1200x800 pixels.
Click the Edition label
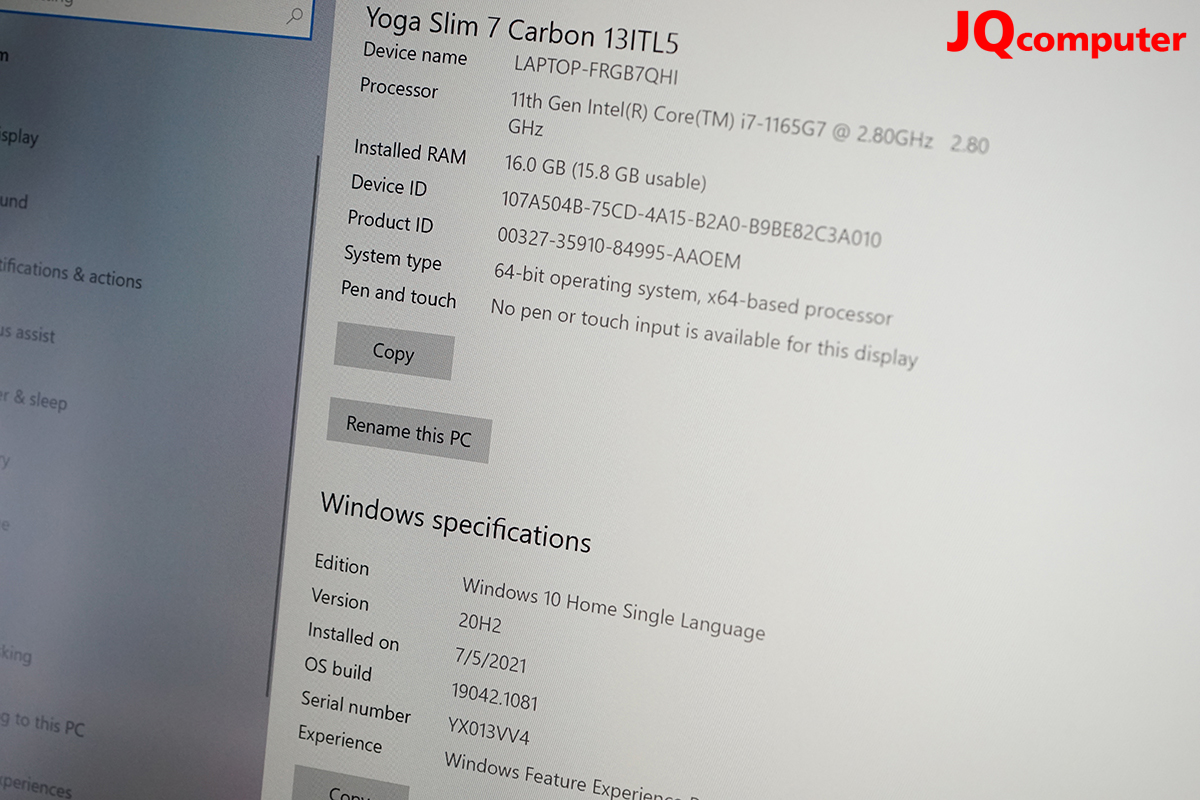(342, 564)
